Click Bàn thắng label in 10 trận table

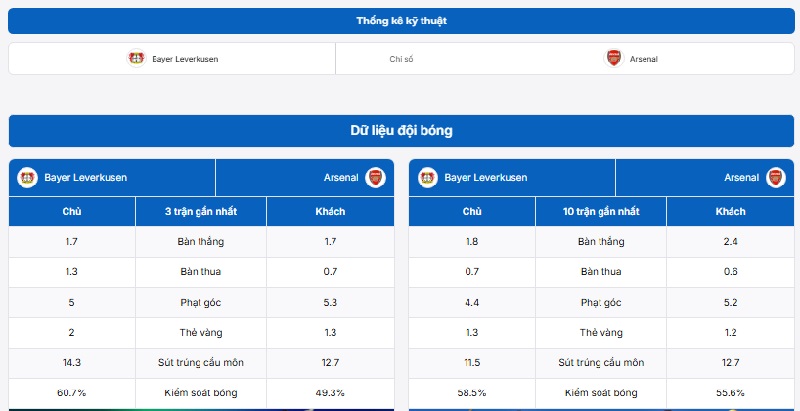(x=601, y=242)
